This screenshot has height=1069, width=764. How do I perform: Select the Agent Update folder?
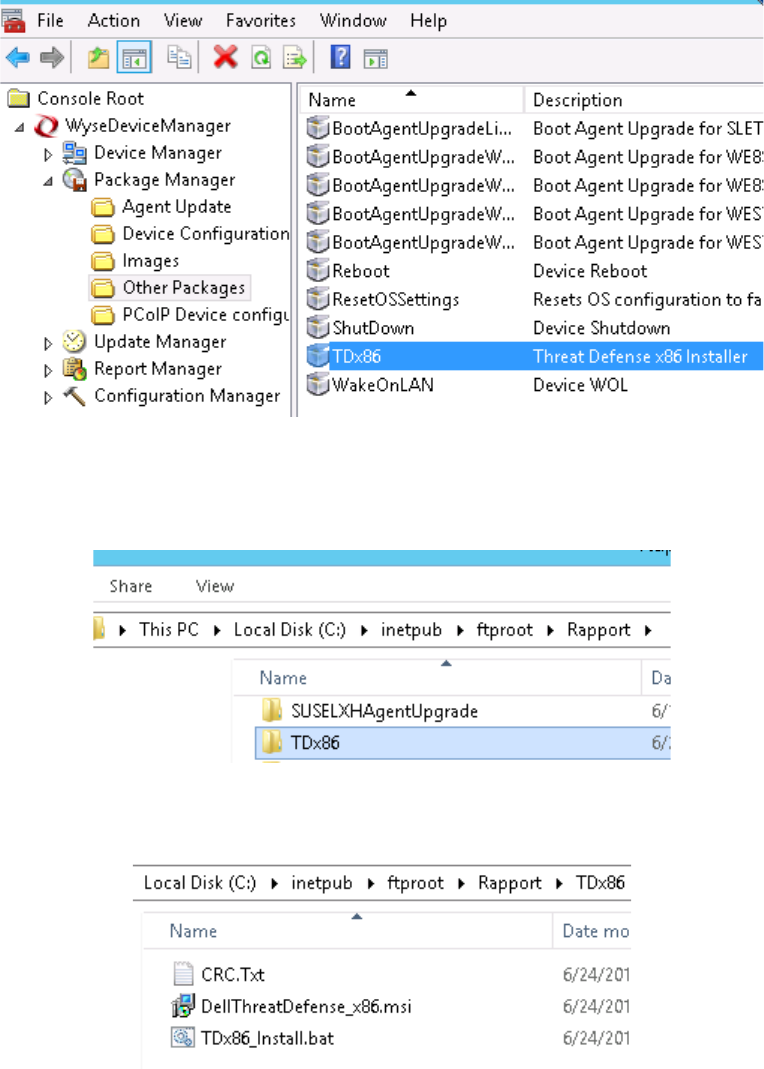pyautogui.click(x=162, y=207)
